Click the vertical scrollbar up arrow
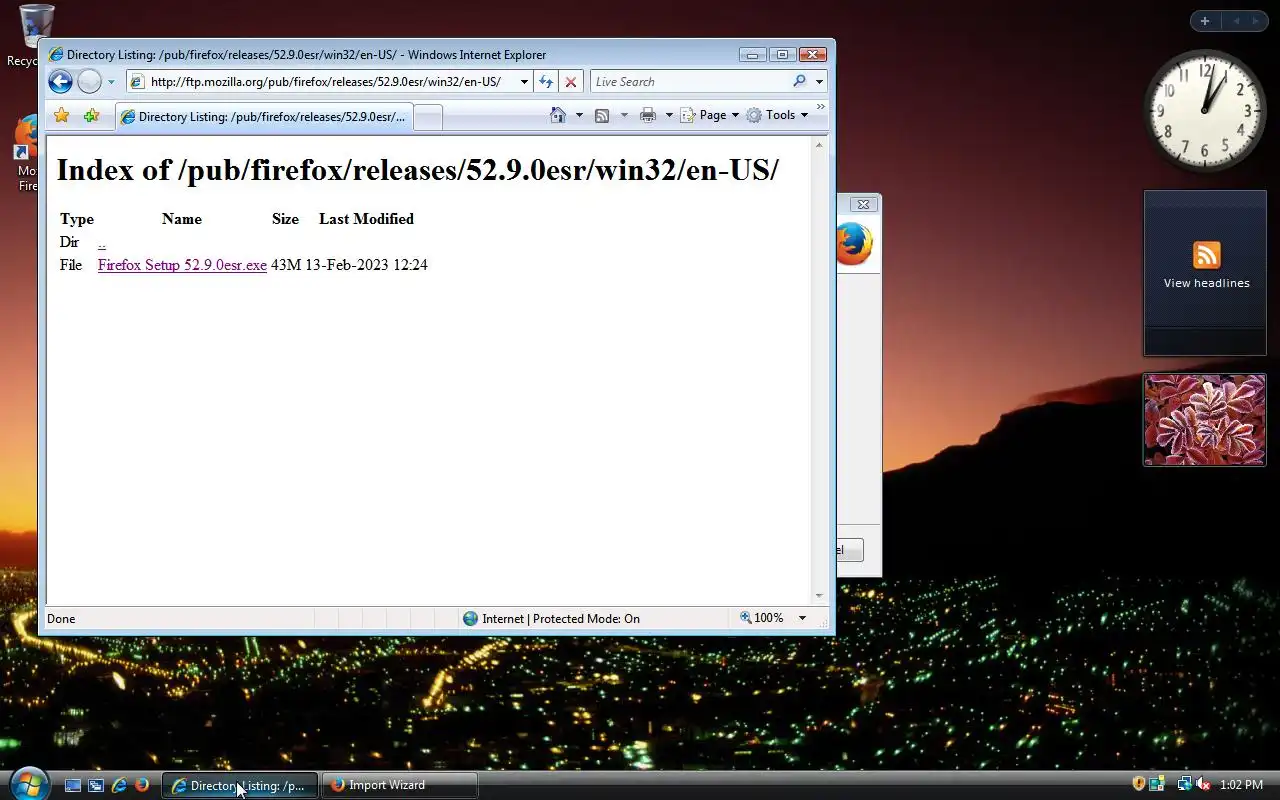 pyautogui.click(x=820, y=146)
